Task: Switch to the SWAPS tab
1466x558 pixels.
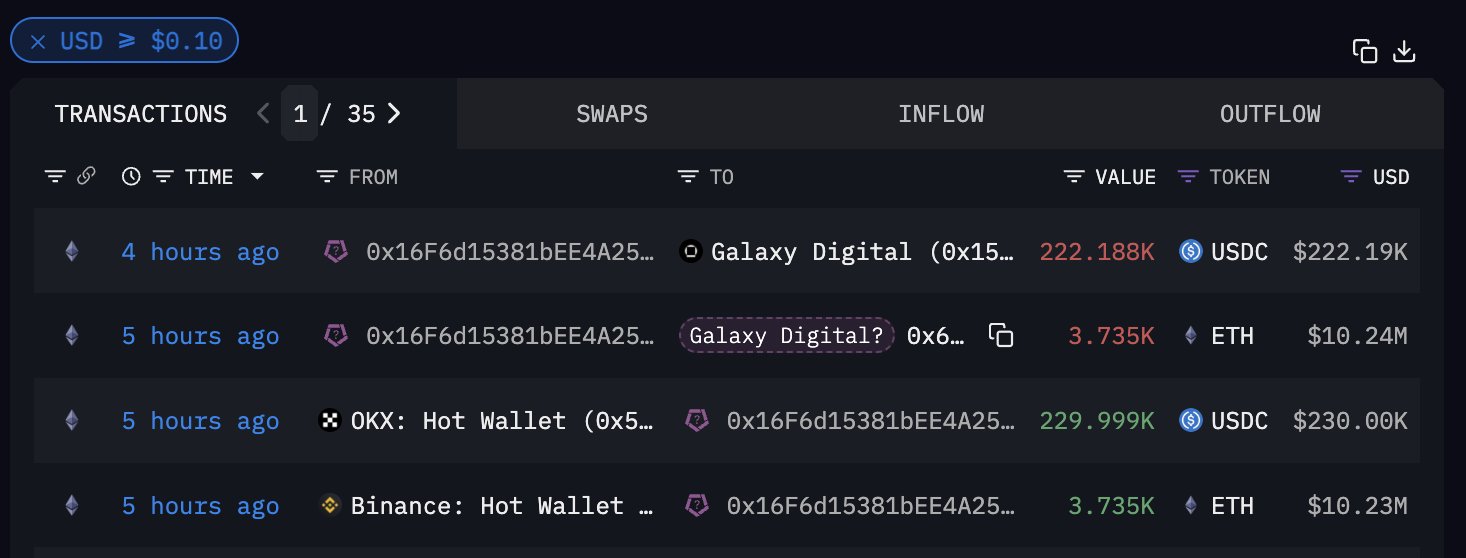Action: tap(612, 114)
